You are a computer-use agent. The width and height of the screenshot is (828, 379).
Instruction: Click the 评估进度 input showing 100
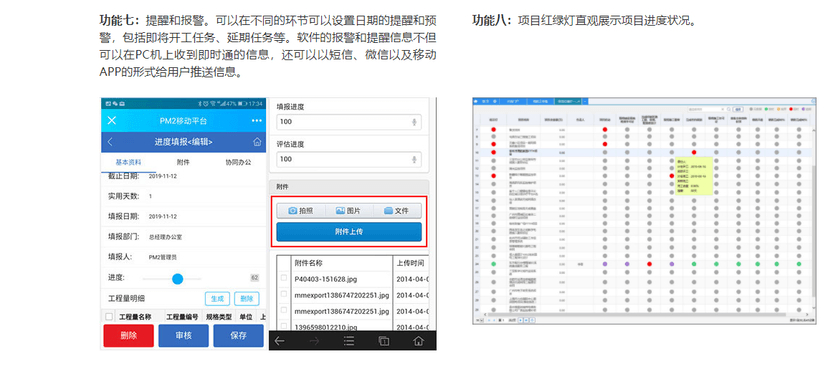click(349, 159)
